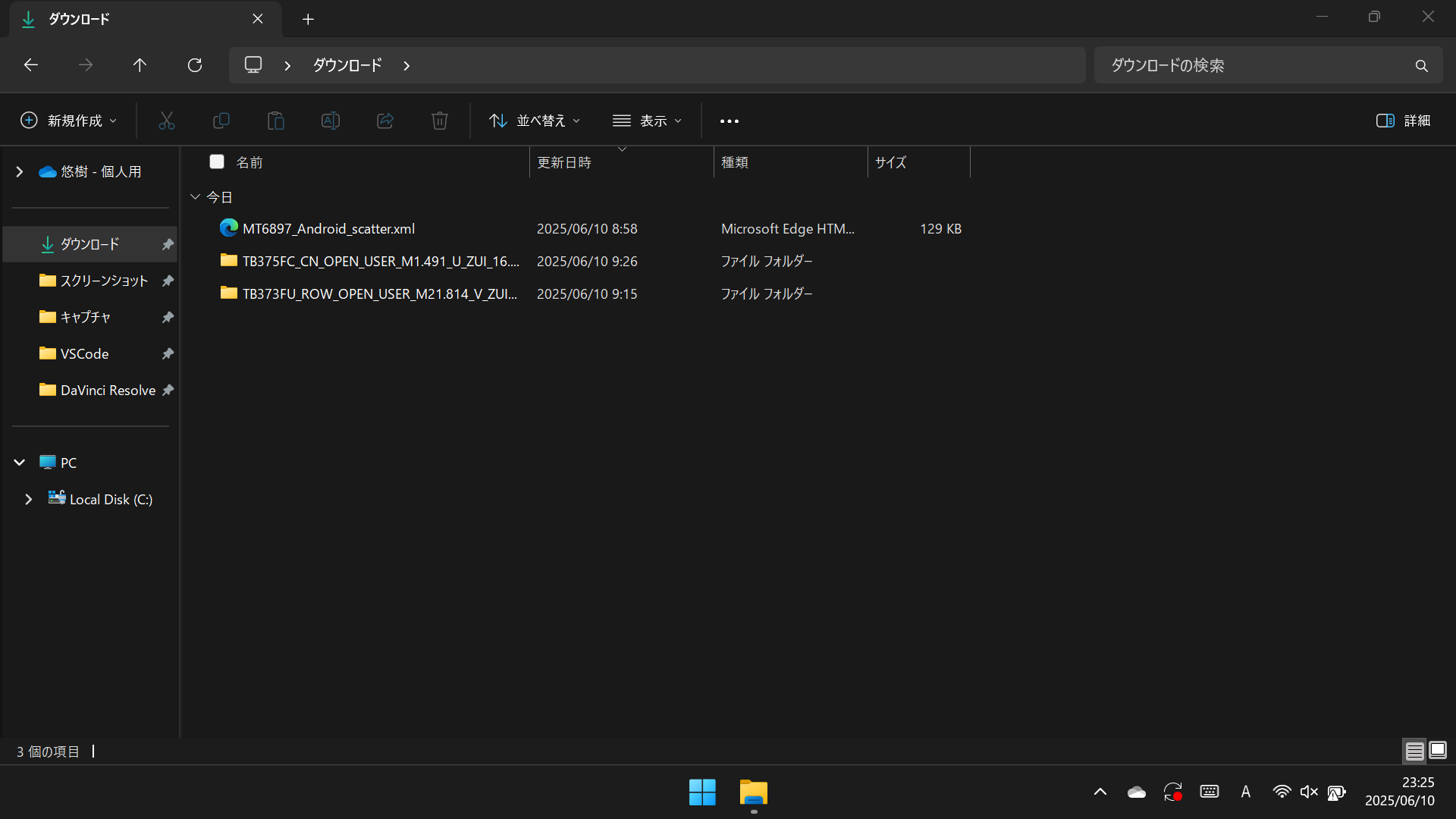
Task: Go up one folder with up arrow
Action: point(140,65)
